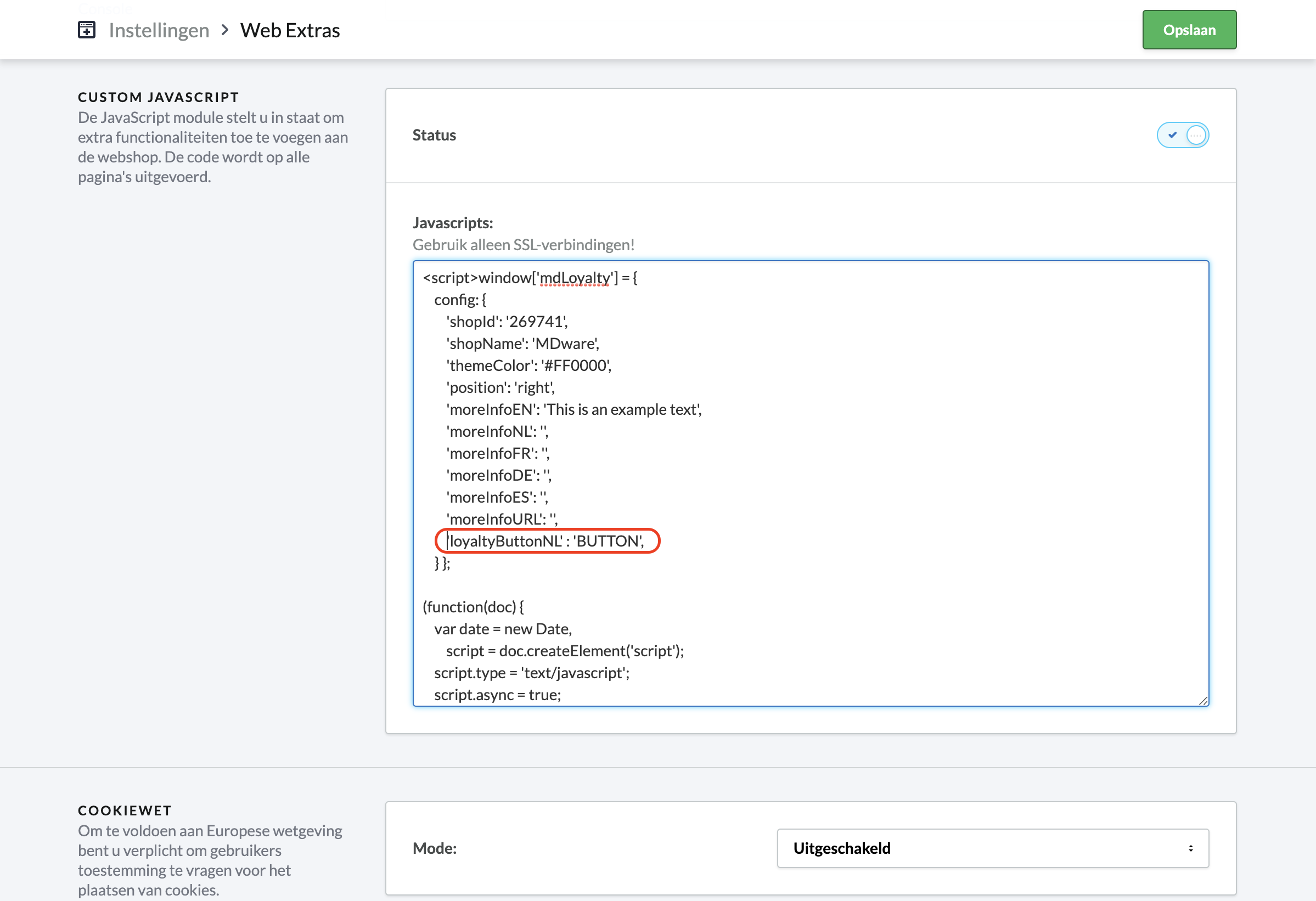Open the Instellingen breadcrumb link

[159, 30]
